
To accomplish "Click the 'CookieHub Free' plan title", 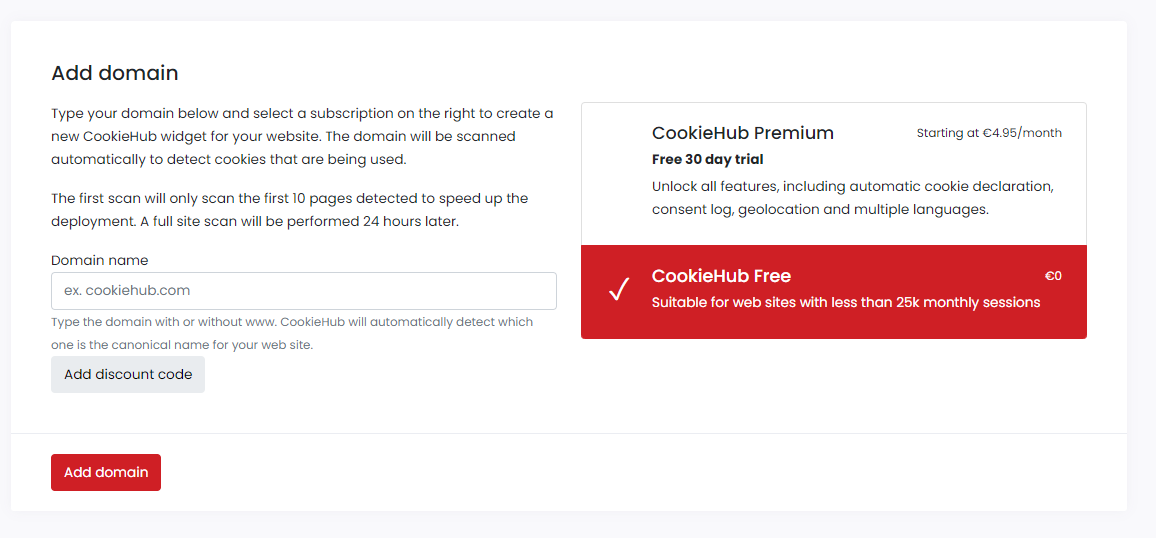I will 722,276.
